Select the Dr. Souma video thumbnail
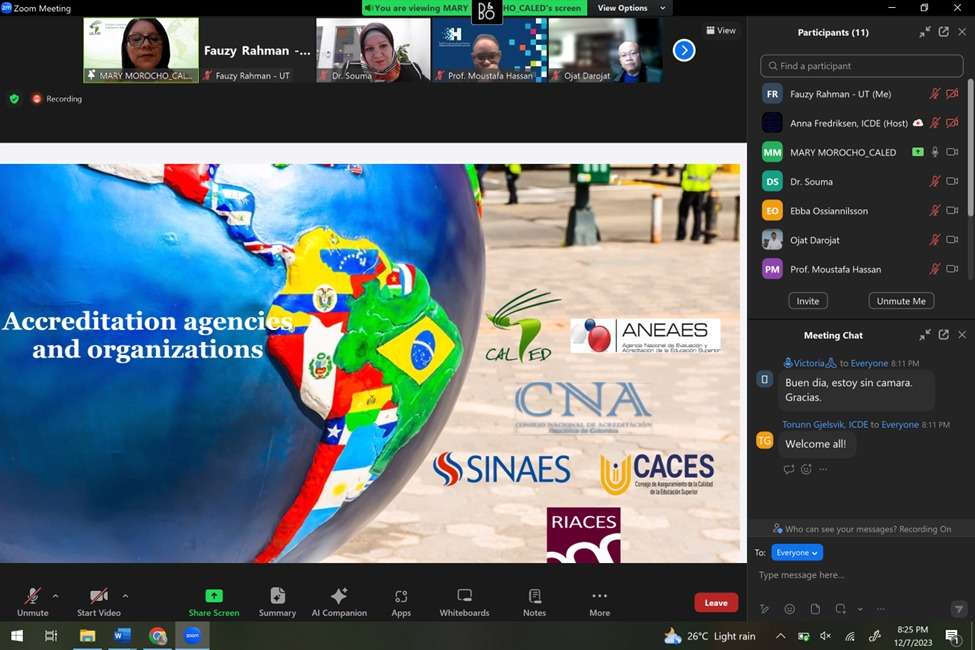This screenshot has height=650, width=975. click(x=373, y=50)
